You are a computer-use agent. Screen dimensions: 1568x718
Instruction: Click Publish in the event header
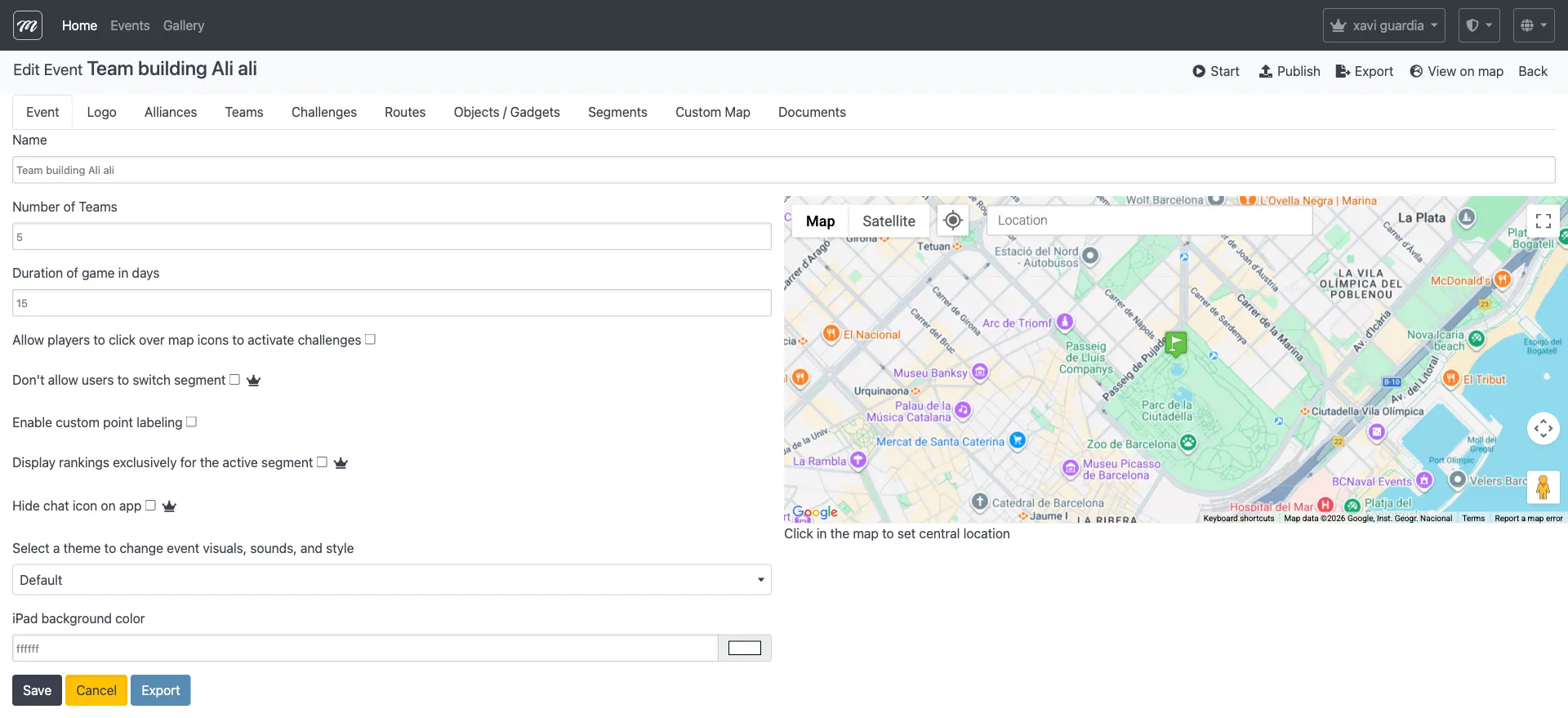1290,72
